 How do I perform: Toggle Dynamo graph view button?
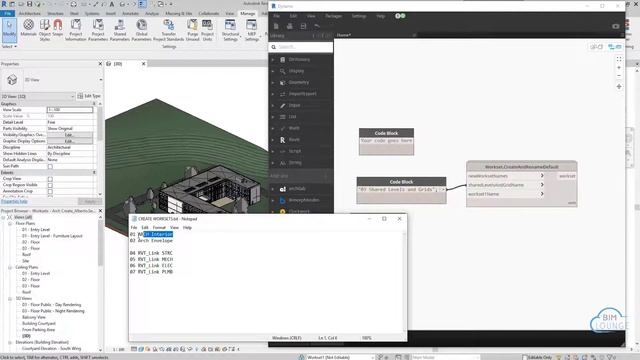(615, 47)
